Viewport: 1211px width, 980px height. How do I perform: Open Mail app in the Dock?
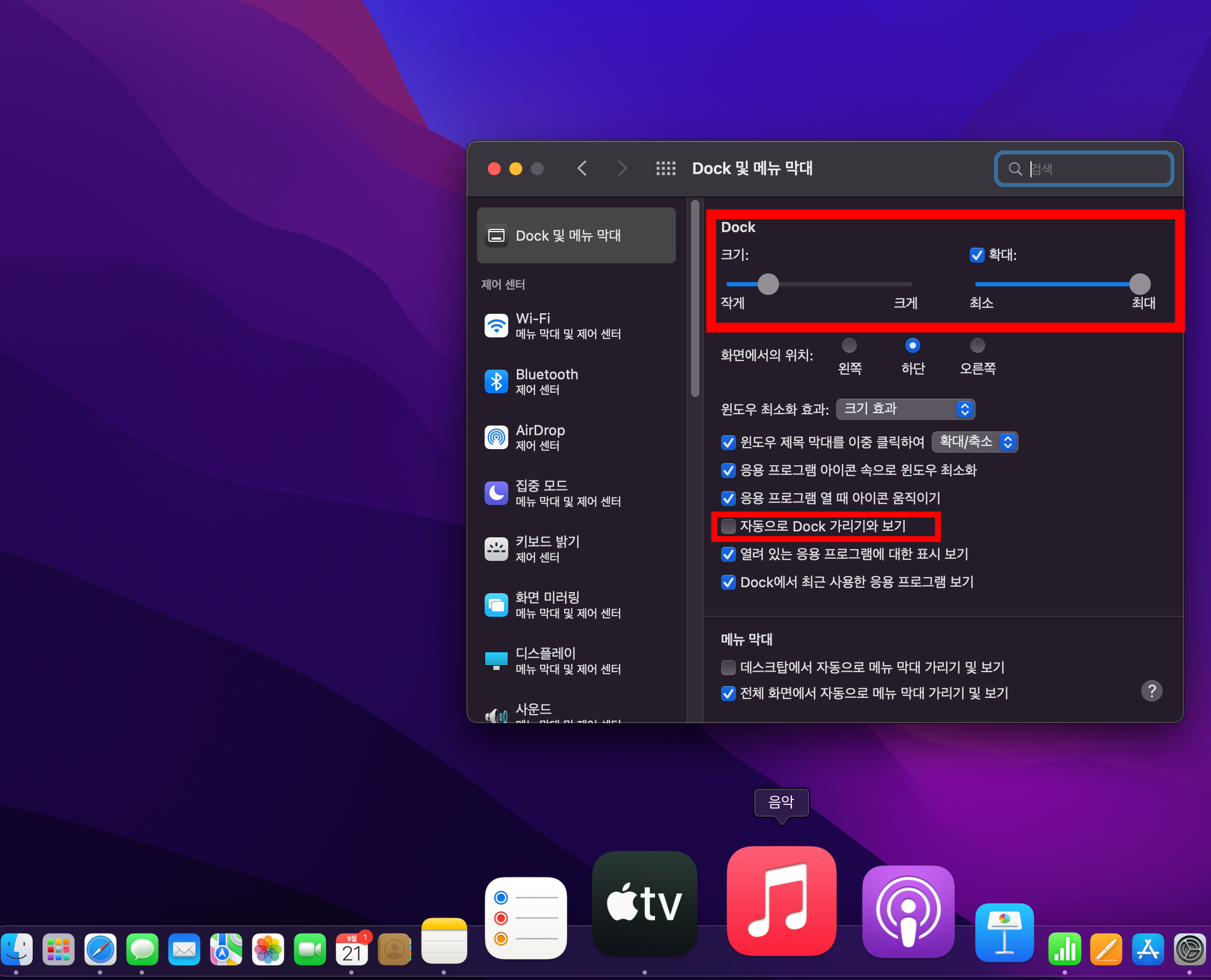coord(184,949)
